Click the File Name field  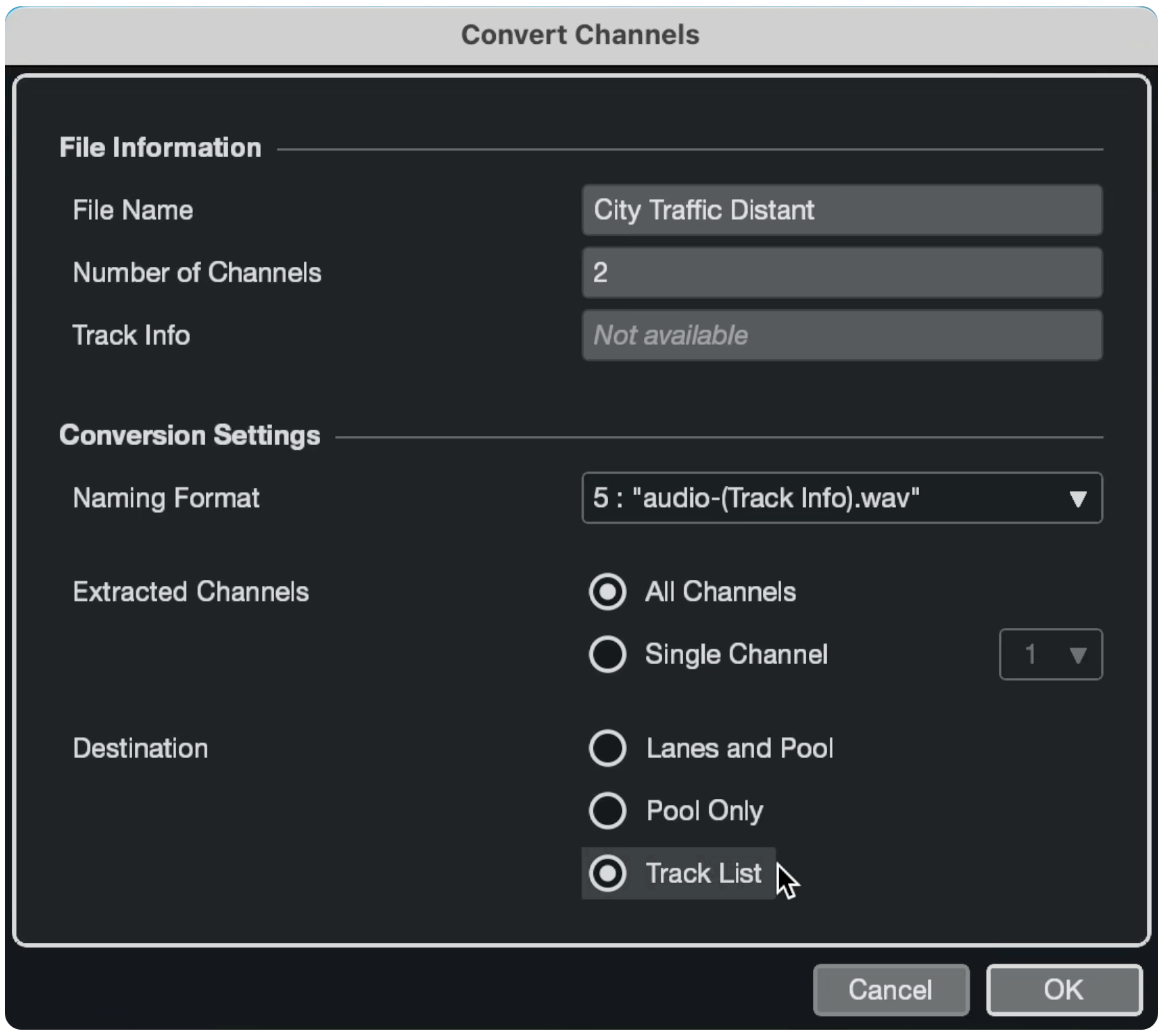coord(842,210)
